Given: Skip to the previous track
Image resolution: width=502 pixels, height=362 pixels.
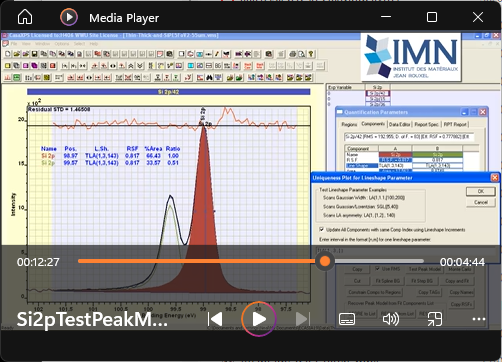Looking at the screenshot, I should 215,319.
